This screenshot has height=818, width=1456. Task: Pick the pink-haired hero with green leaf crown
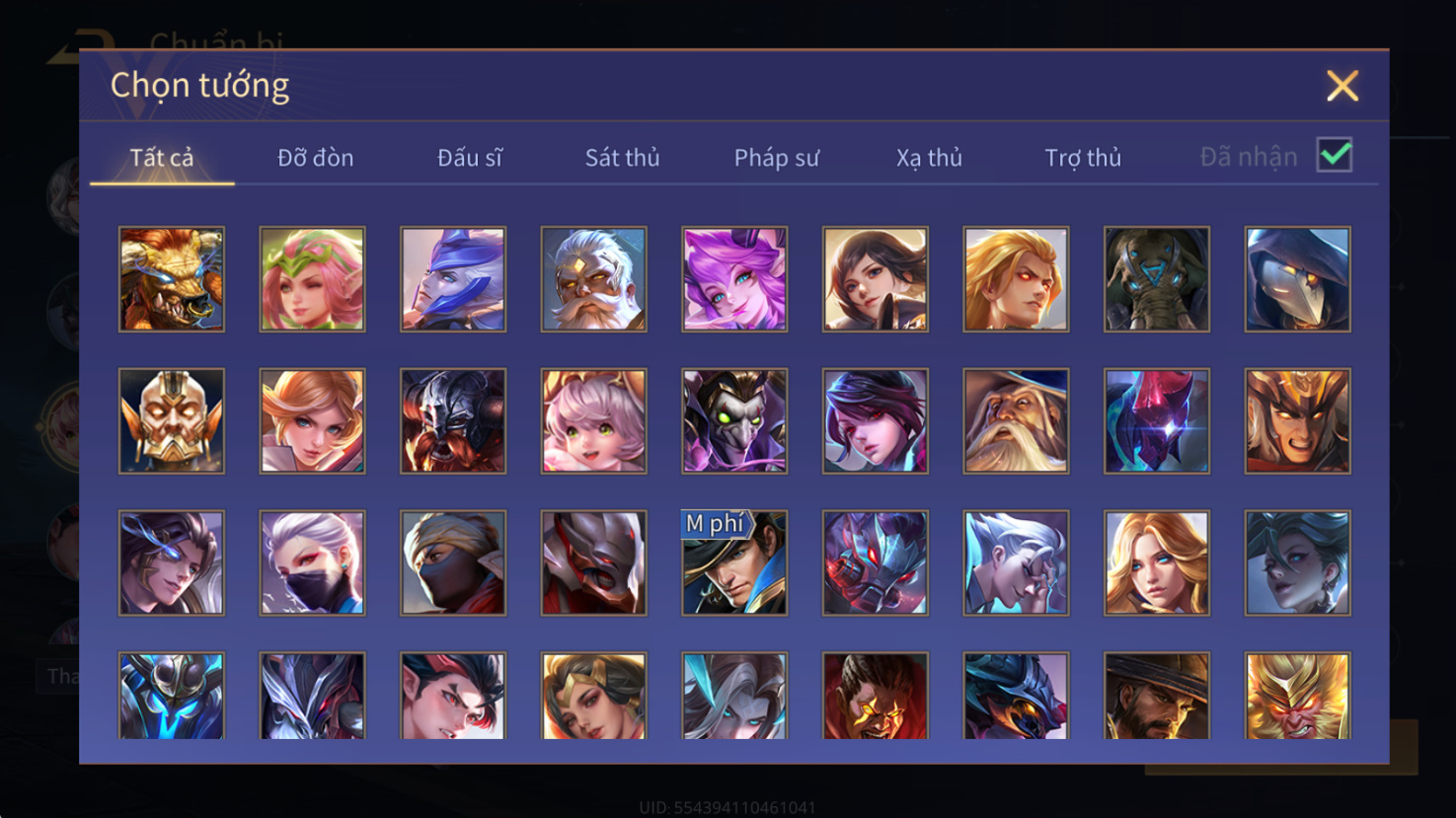tap(312, 279)
